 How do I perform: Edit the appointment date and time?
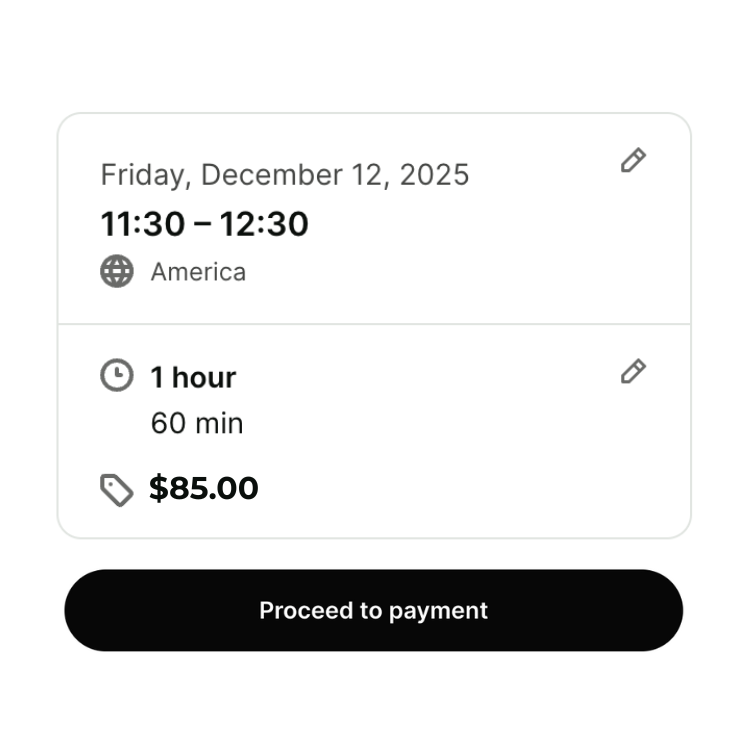(633, 160)
